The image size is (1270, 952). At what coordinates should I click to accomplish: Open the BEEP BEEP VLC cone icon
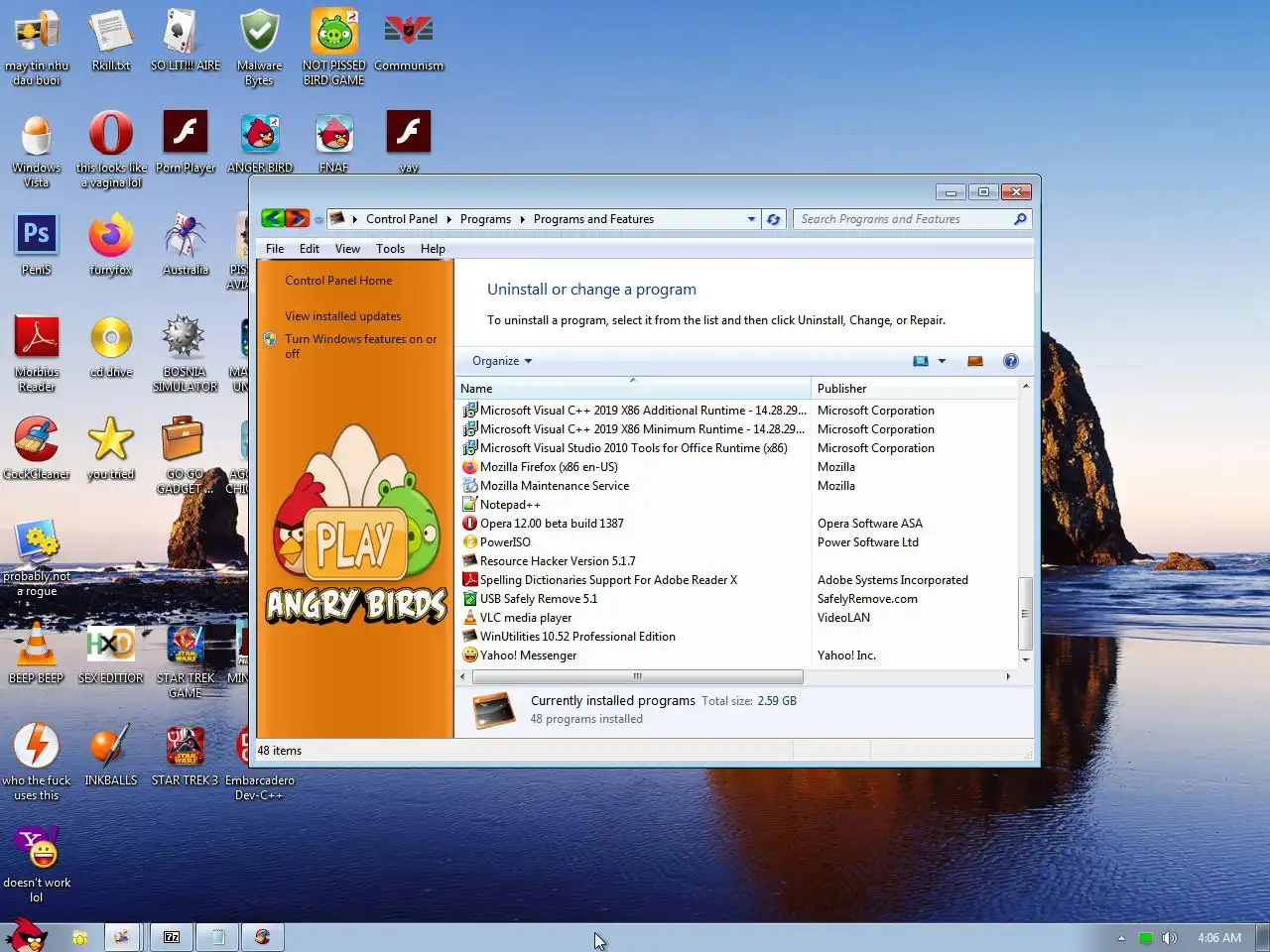[x=37, y=653]
